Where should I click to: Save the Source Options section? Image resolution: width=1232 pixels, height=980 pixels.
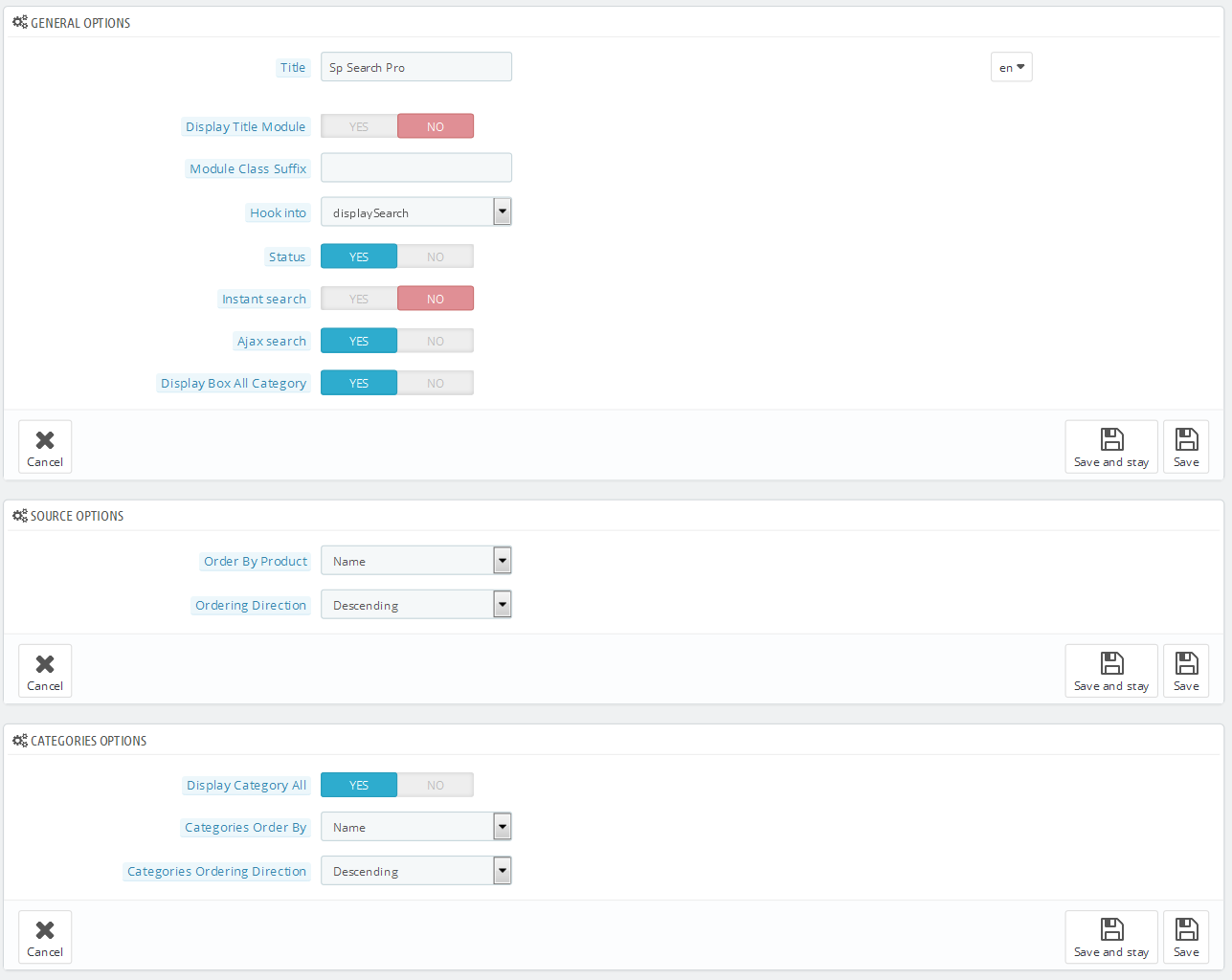click(1186, 671)
